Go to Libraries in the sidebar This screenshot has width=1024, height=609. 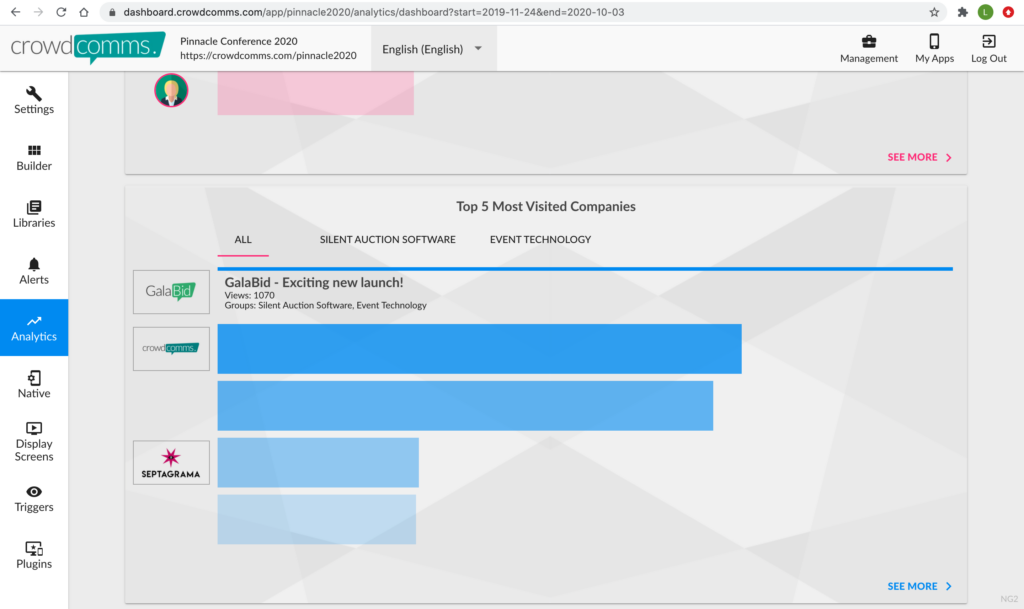point(34,208)
